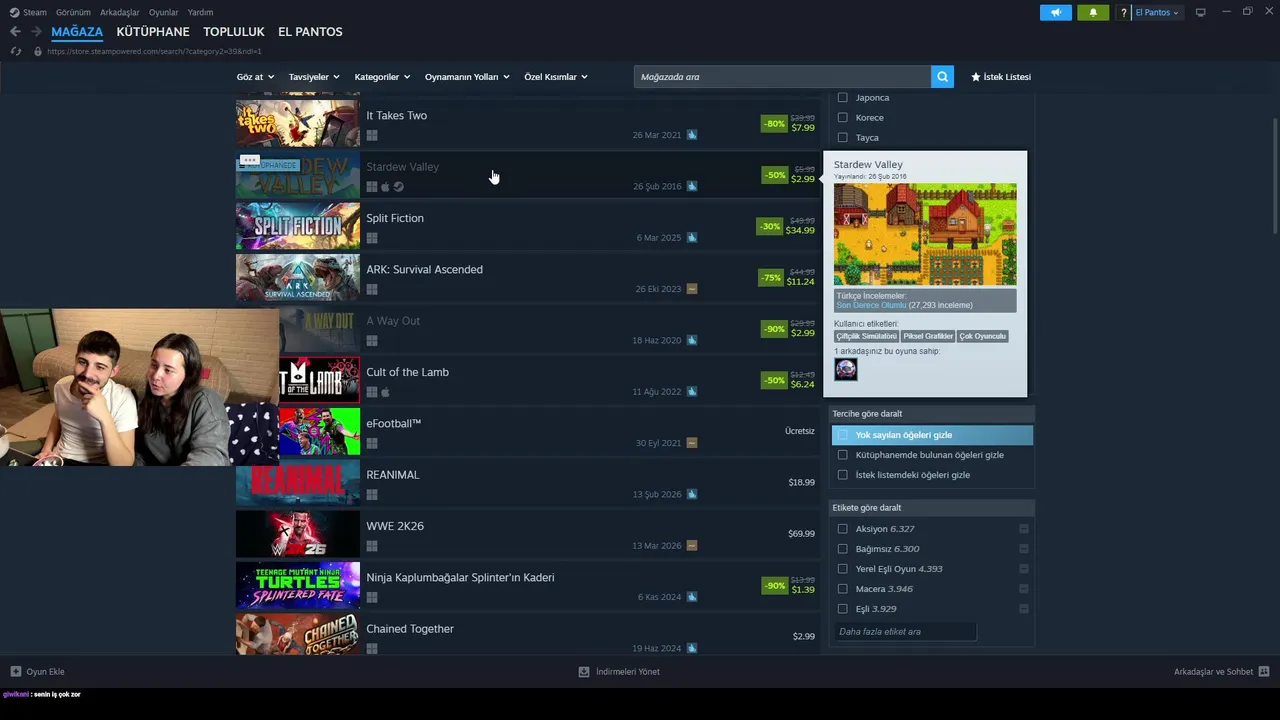
Task: Expand the Özel Kısımlar dropdown
Action: 556,77
